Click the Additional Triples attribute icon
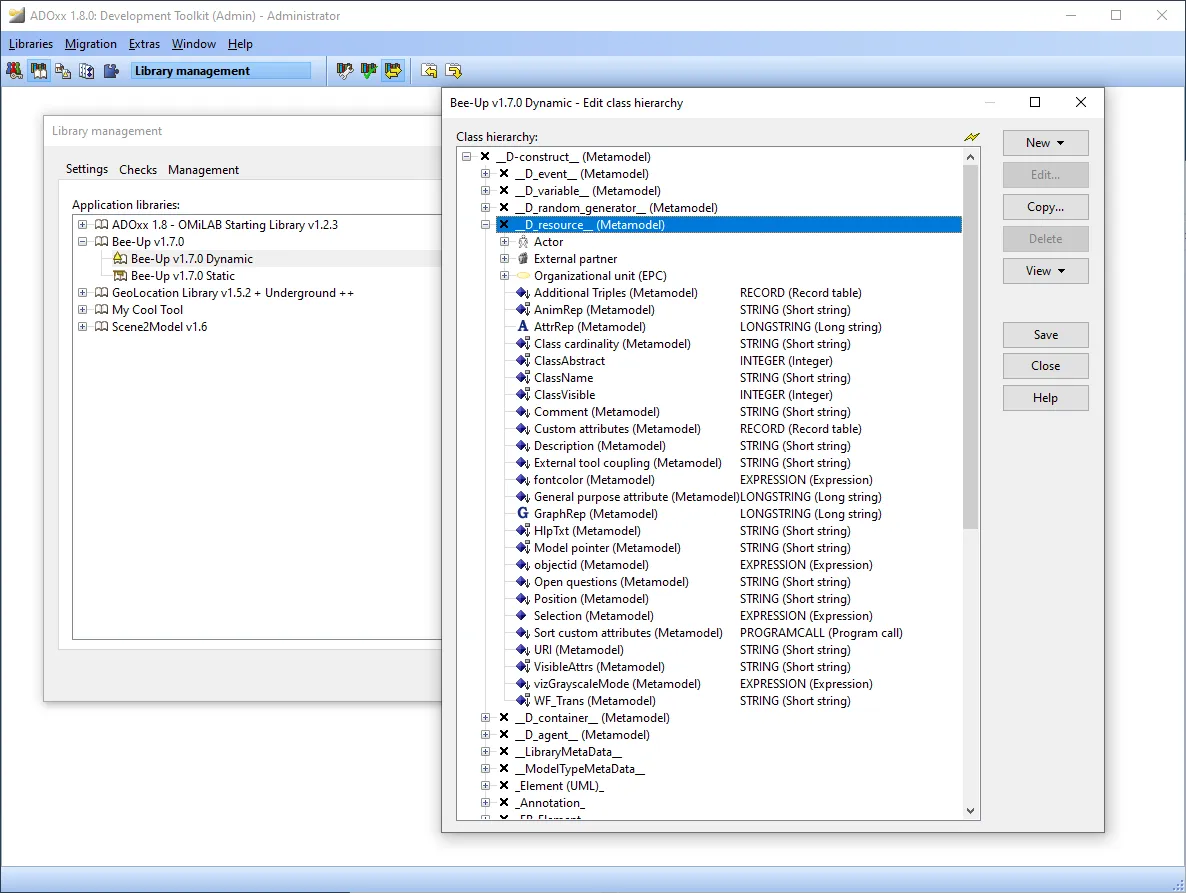This screenshot has height=893, width=1186. [x=523, y=293]
